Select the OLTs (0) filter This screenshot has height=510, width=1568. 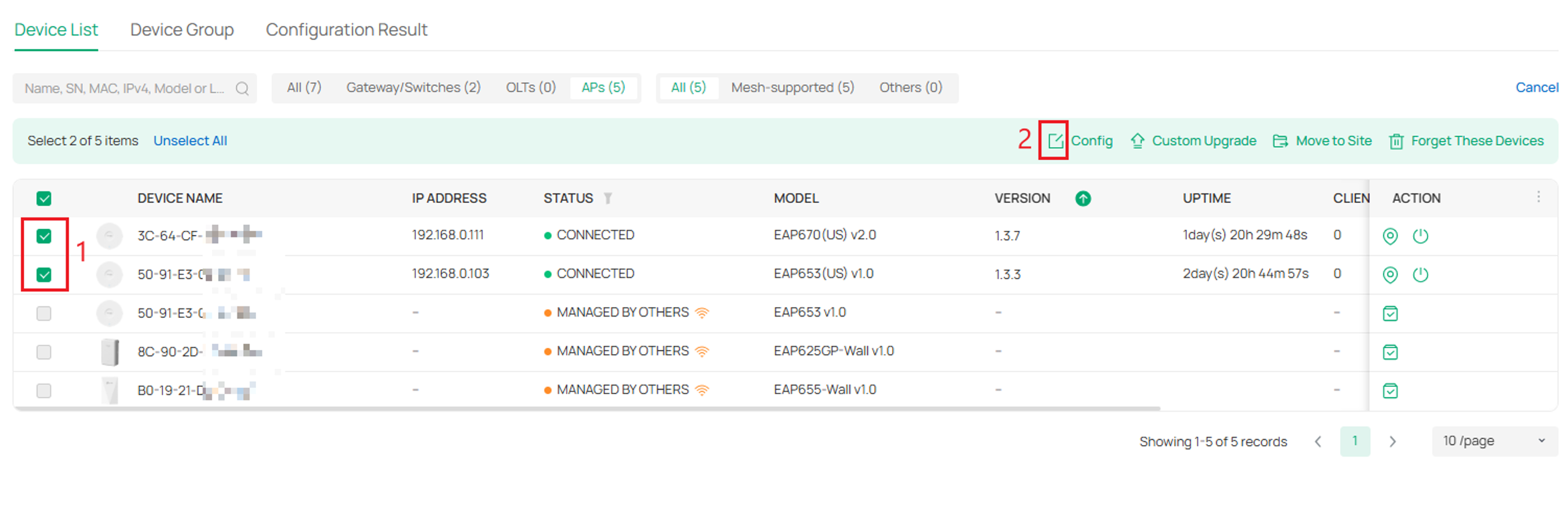pos(531,88)
